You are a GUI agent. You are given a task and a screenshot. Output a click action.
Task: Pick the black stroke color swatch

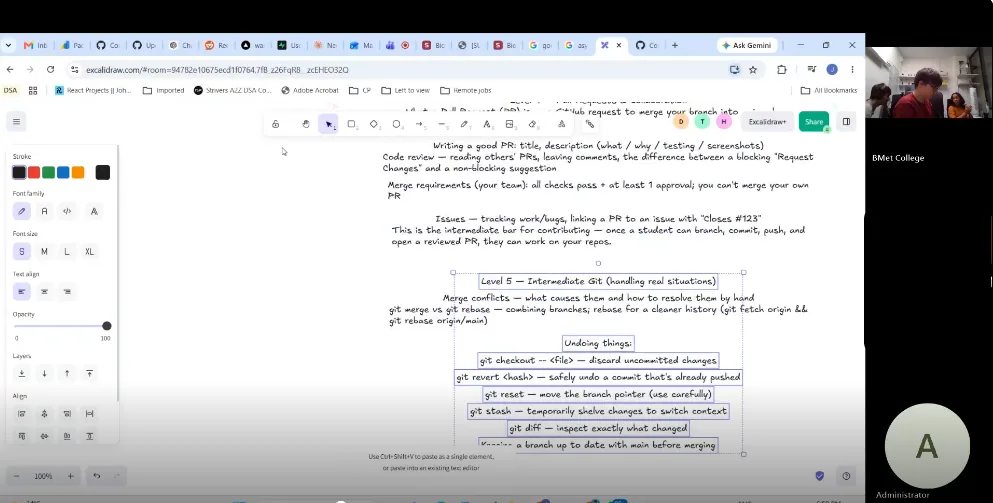[x=19, y=172]
